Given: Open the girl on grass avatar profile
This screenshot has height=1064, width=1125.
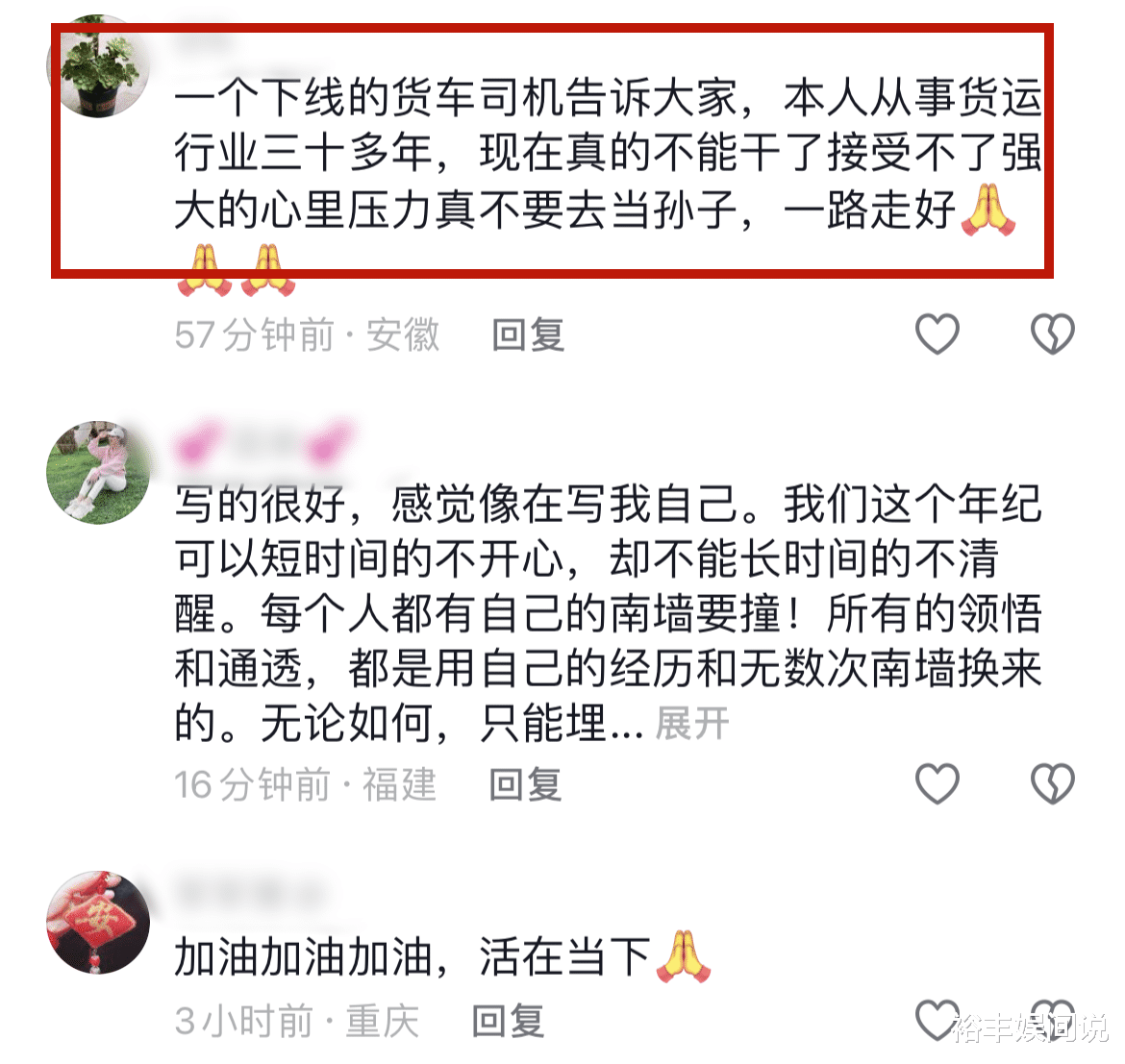Looking at the screenshot, I should pos(98,473).
